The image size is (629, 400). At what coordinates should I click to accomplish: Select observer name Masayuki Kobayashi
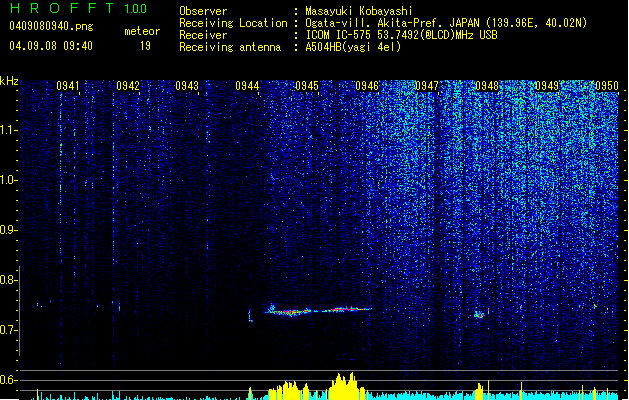359,11
